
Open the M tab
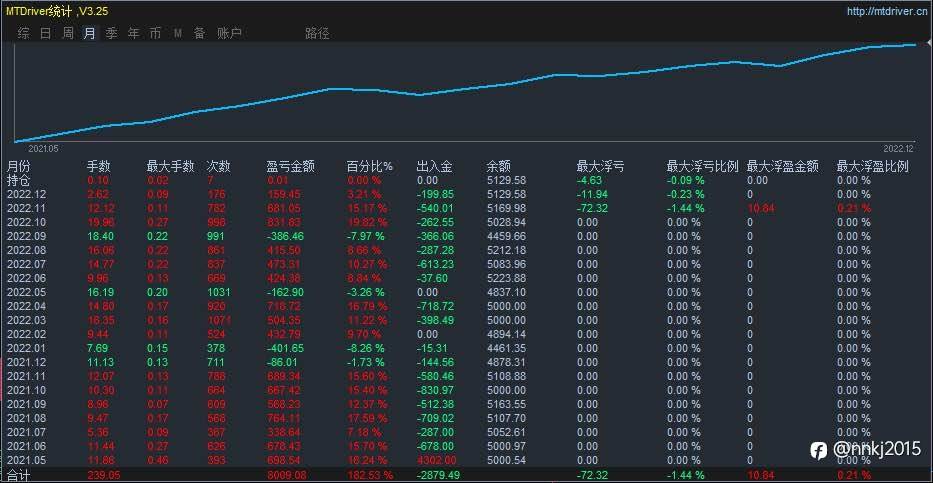pos(177,33)
